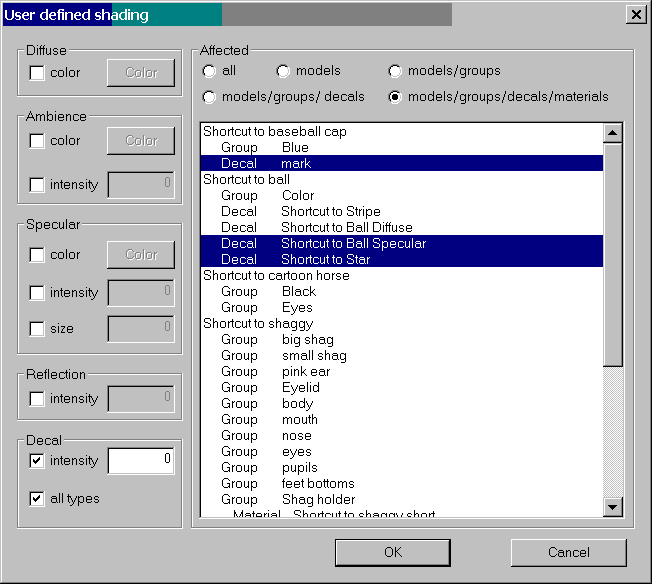Viewport: 652px width, 584px height.
Task: Click the list scrollbar thumb
Action: [x=612, y=255]
